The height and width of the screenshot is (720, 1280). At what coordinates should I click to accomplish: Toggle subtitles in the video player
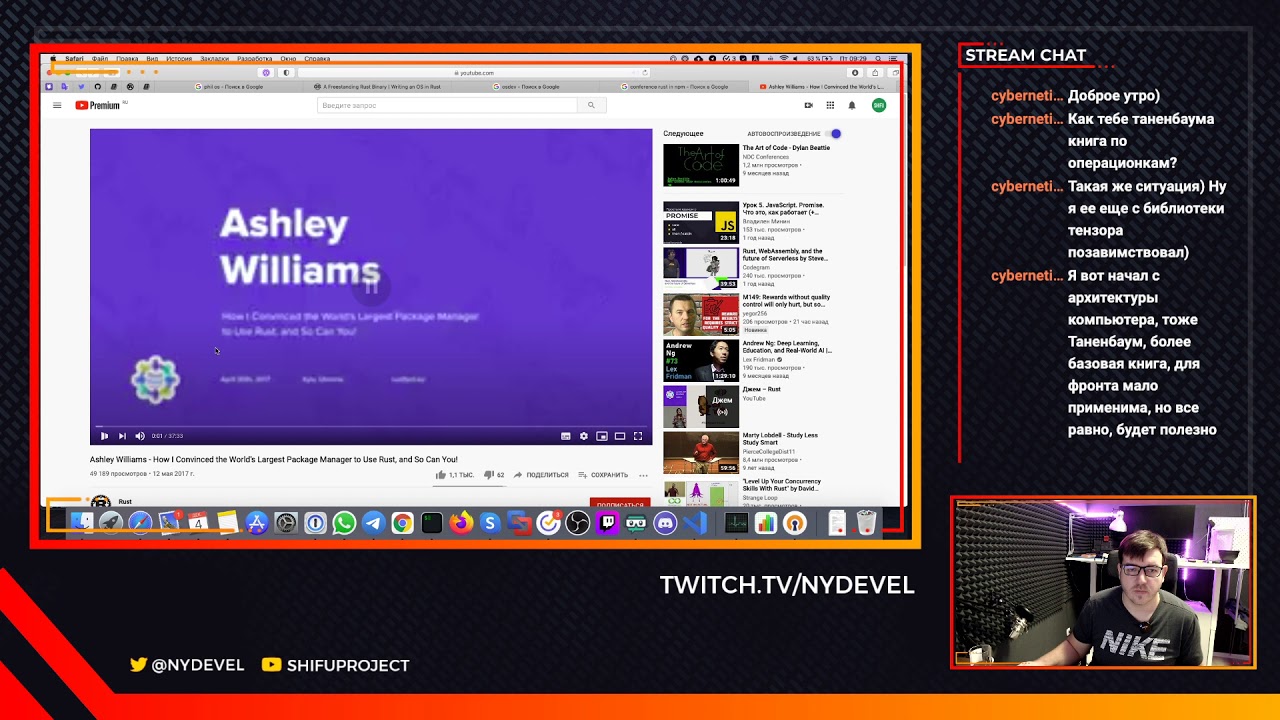(x=566, y=436)
